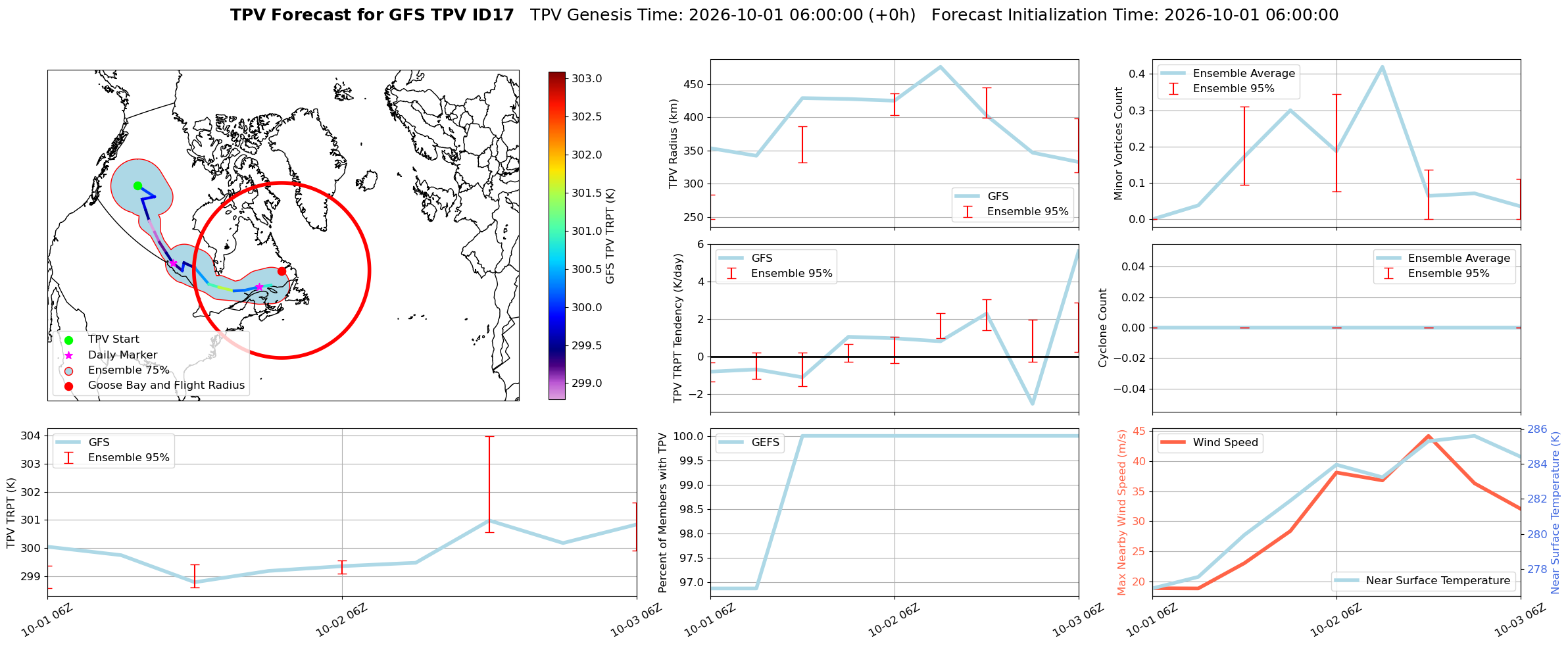
Task: Click the 'Minor Vortices Count' axis label
Action: click(1118, 143)
